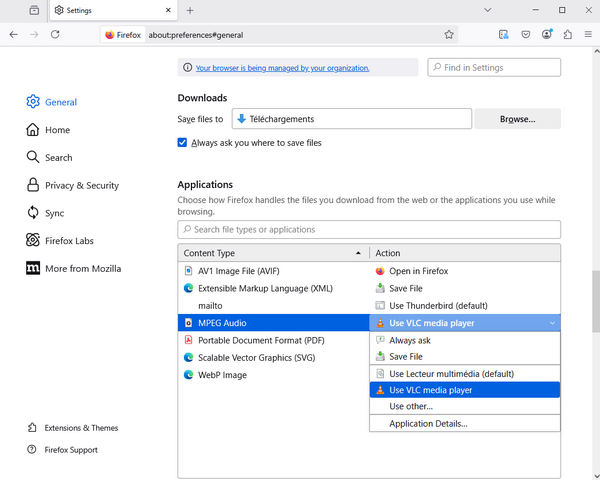The height and width of the screenshot is (480, 600).
Task: Click the PDF icon in Content Type list
Action: pos(188,340)
